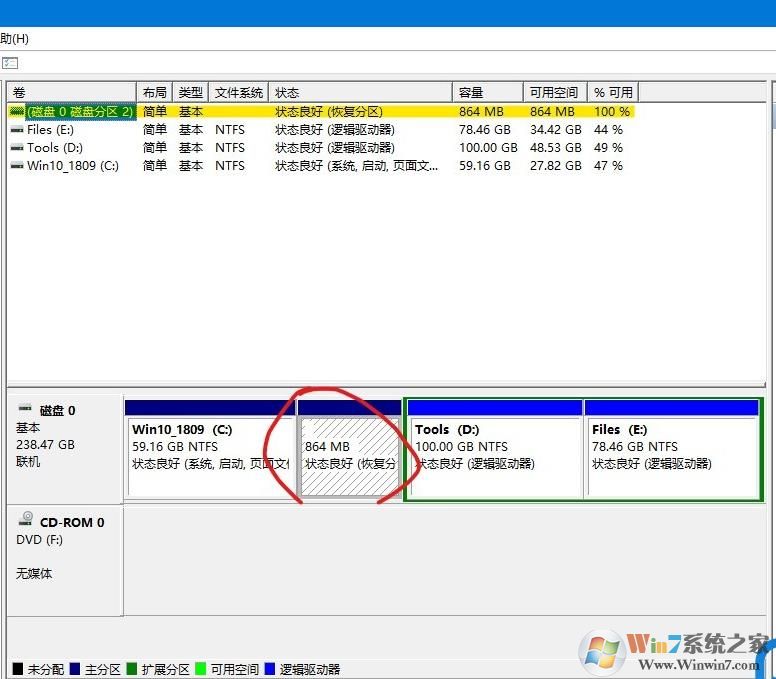Screen dimensions: 776x679
Task: Sort by the 可用空间 column header
Action: pyautogui.click(x=554, y=92)
